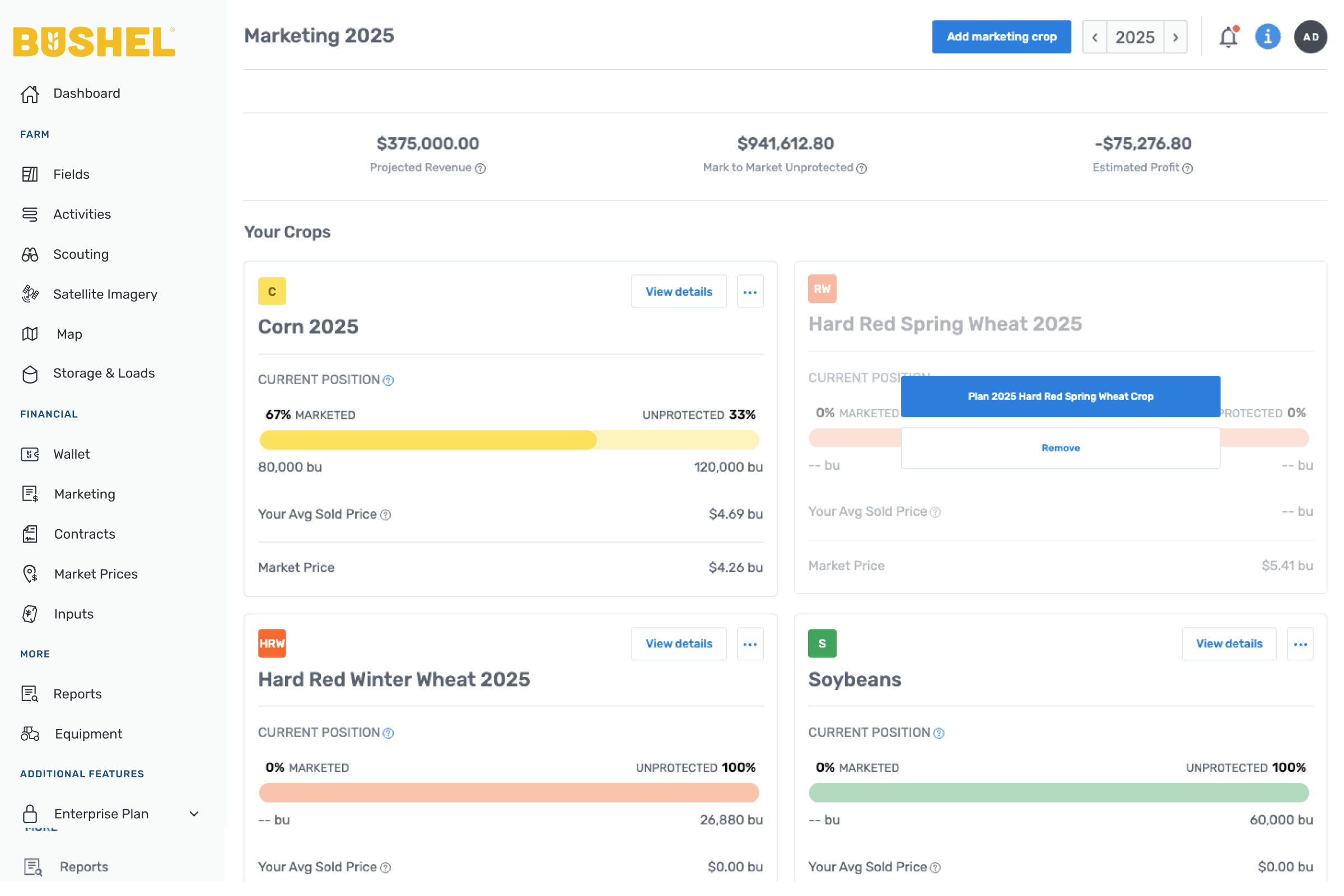Open the notifications bell icon
The height and width of the screenshot is (896, 1344).
pyautogui.click(x=1228, y=37)
